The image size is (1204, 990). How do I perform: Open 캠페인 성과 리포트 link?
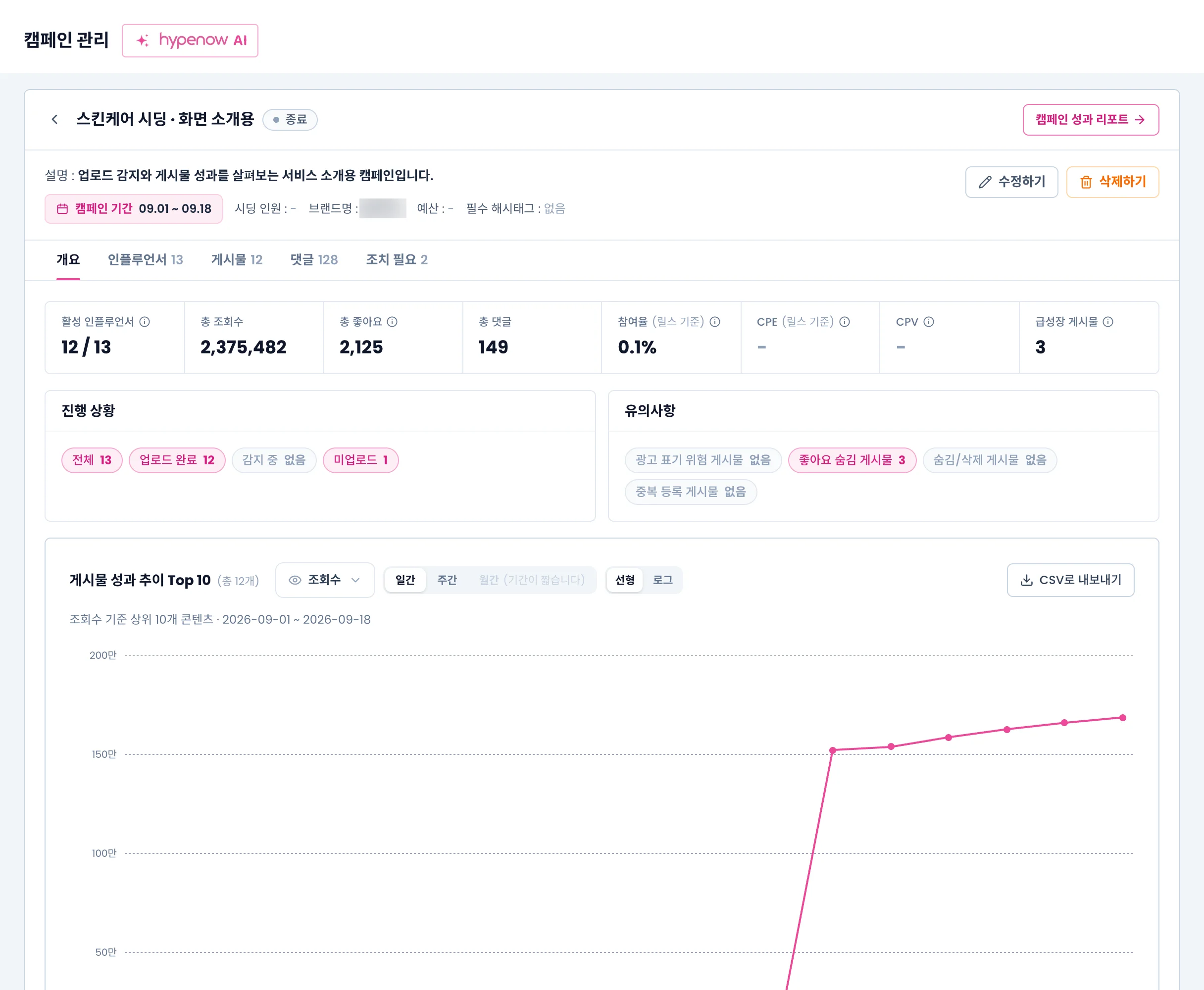coord(1091,120)
